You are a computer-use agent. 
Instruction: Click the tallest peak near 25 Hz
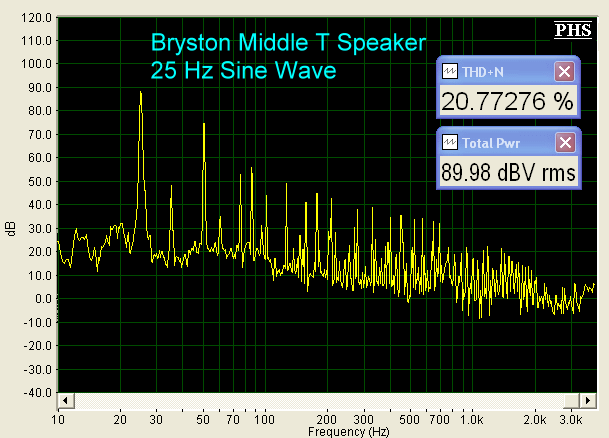[x=141, y=93]
